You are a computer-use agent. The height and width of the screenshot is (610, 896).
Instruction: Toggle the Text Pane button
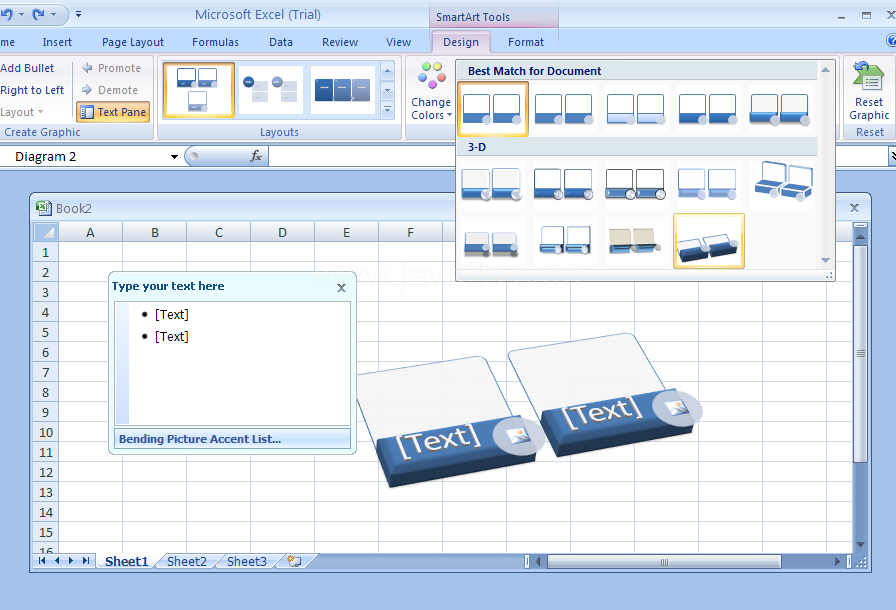coord(113,112)
